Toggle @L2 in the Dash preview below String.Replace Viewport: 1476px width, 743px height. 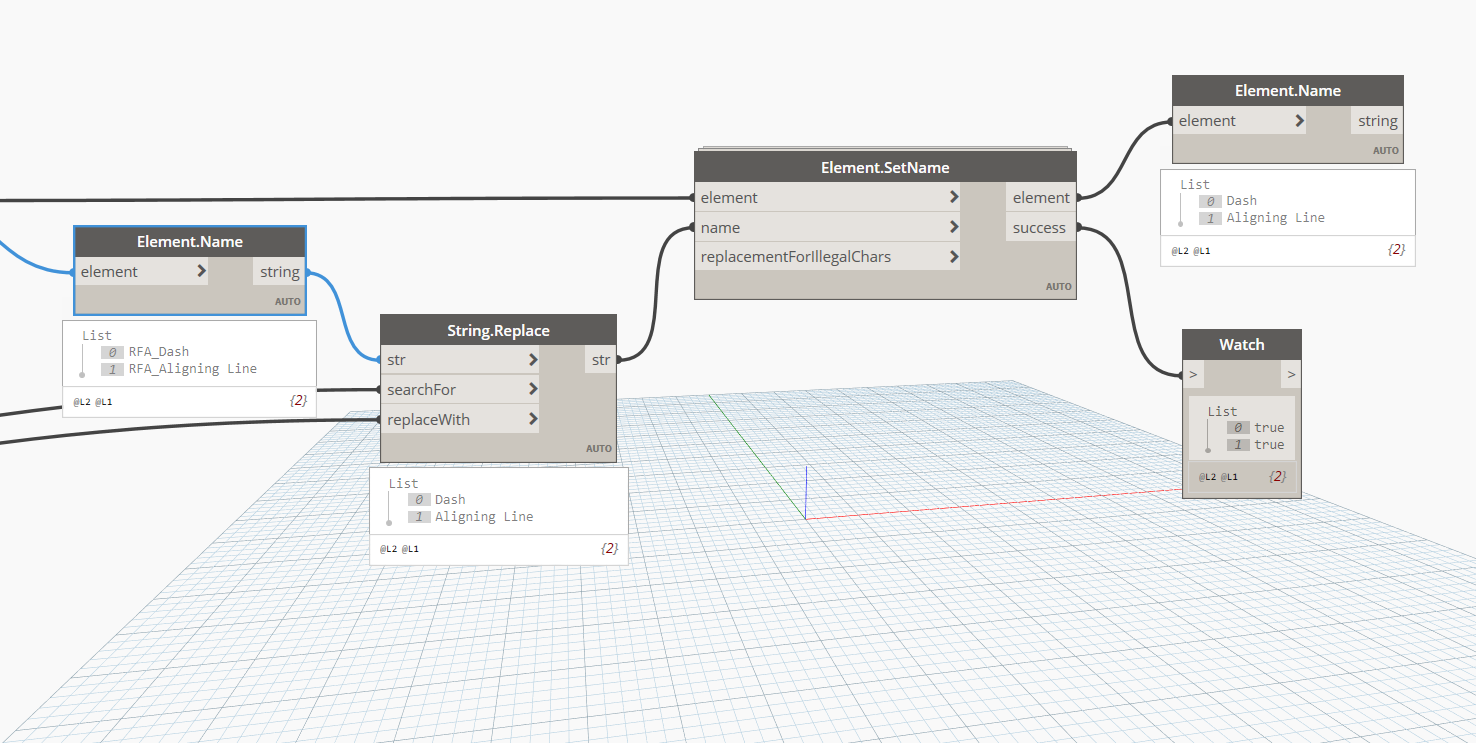pos(389,548)
